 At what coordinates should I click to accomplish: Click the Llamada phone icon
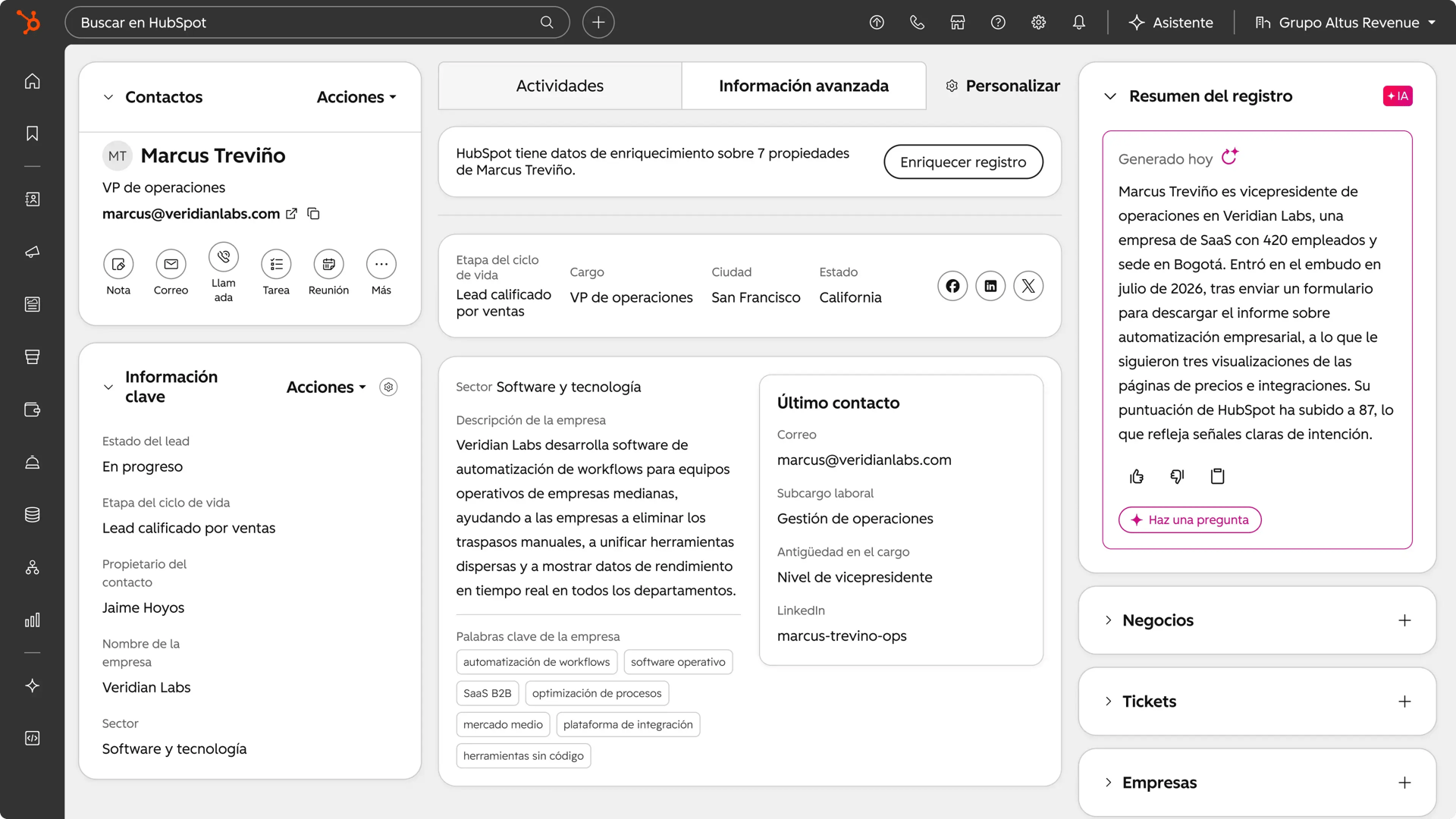(x=224, y=257)
